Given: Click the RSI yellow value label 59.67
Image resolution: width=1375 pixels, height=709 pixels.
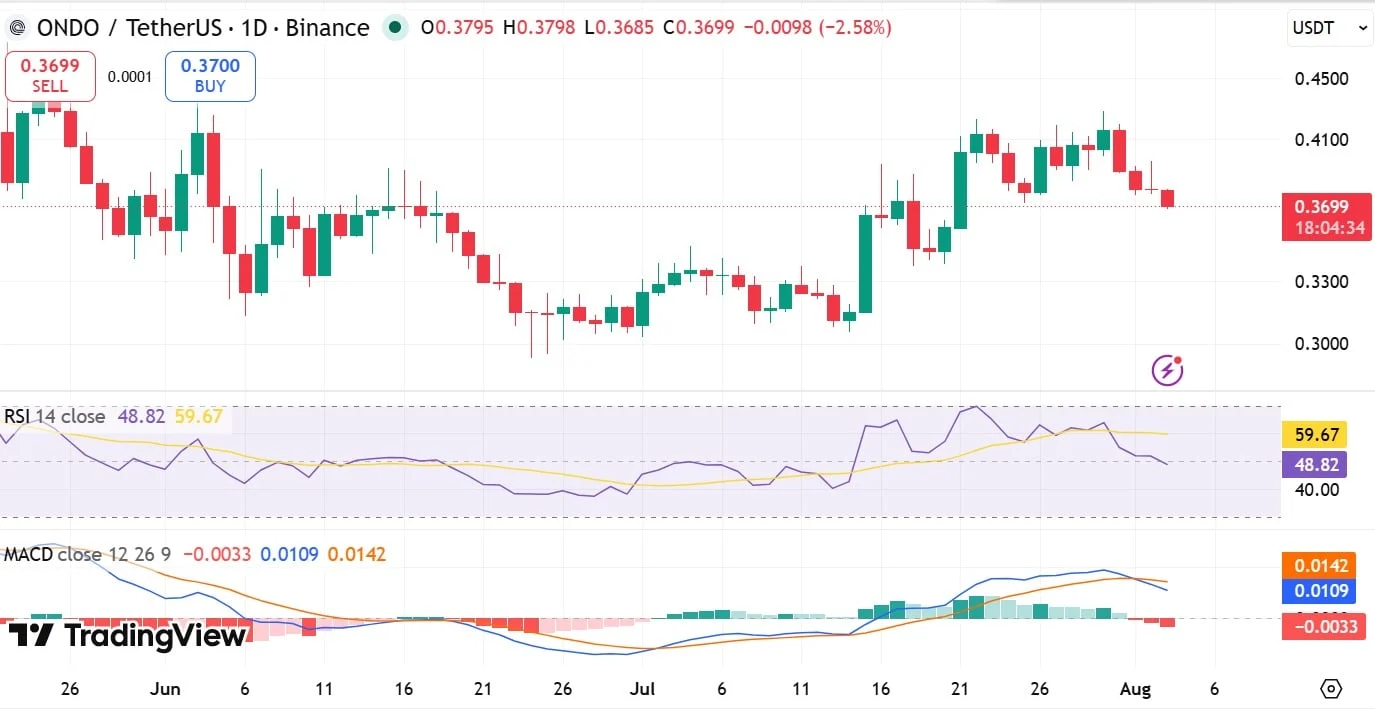Looking at the screenshot, I should click(1314, 435).
